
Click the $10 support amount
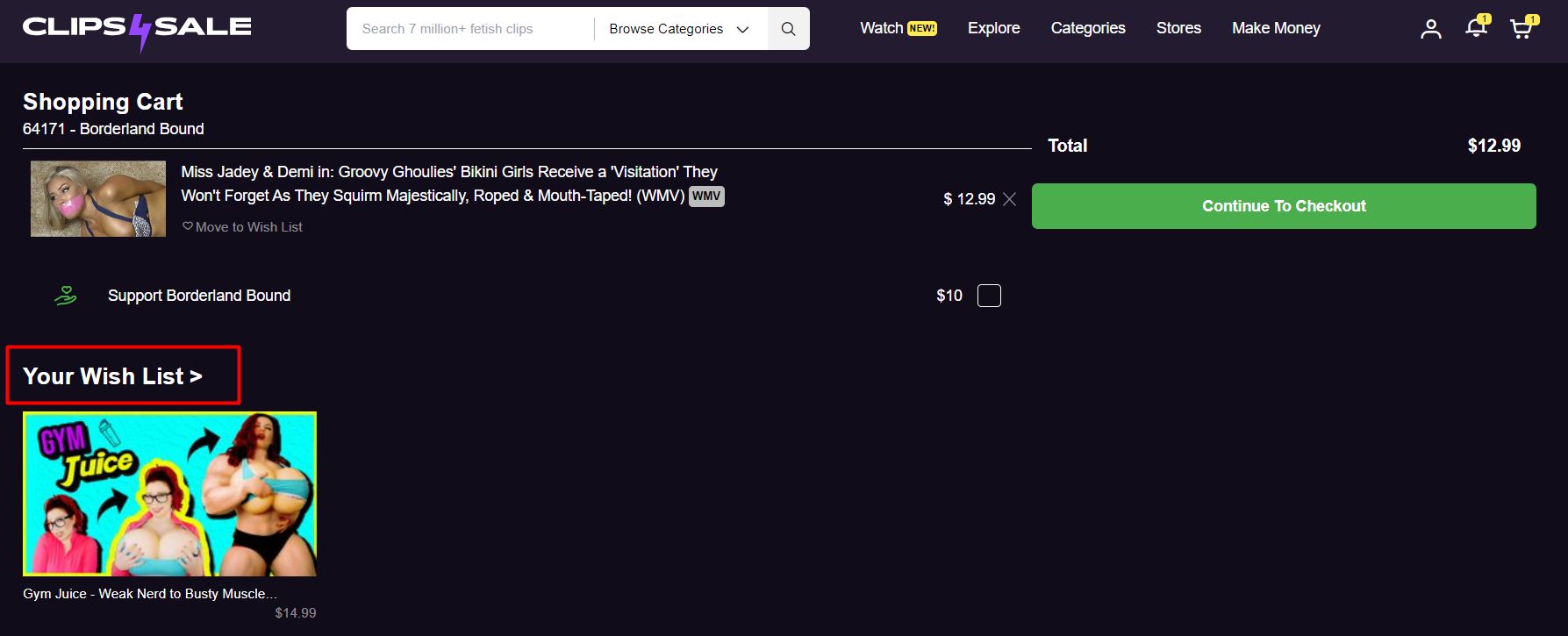point(949,296)
